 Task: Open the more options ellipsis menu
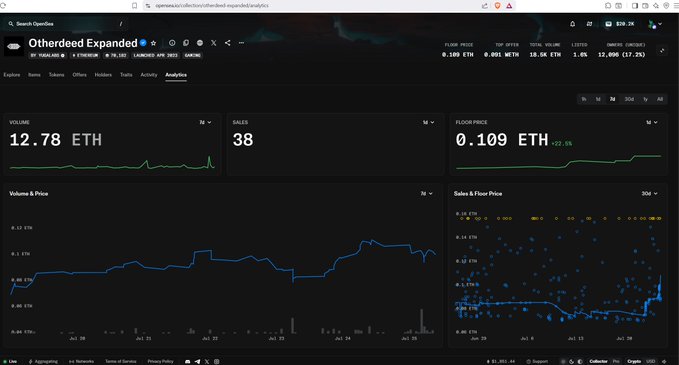click(241, 43)
